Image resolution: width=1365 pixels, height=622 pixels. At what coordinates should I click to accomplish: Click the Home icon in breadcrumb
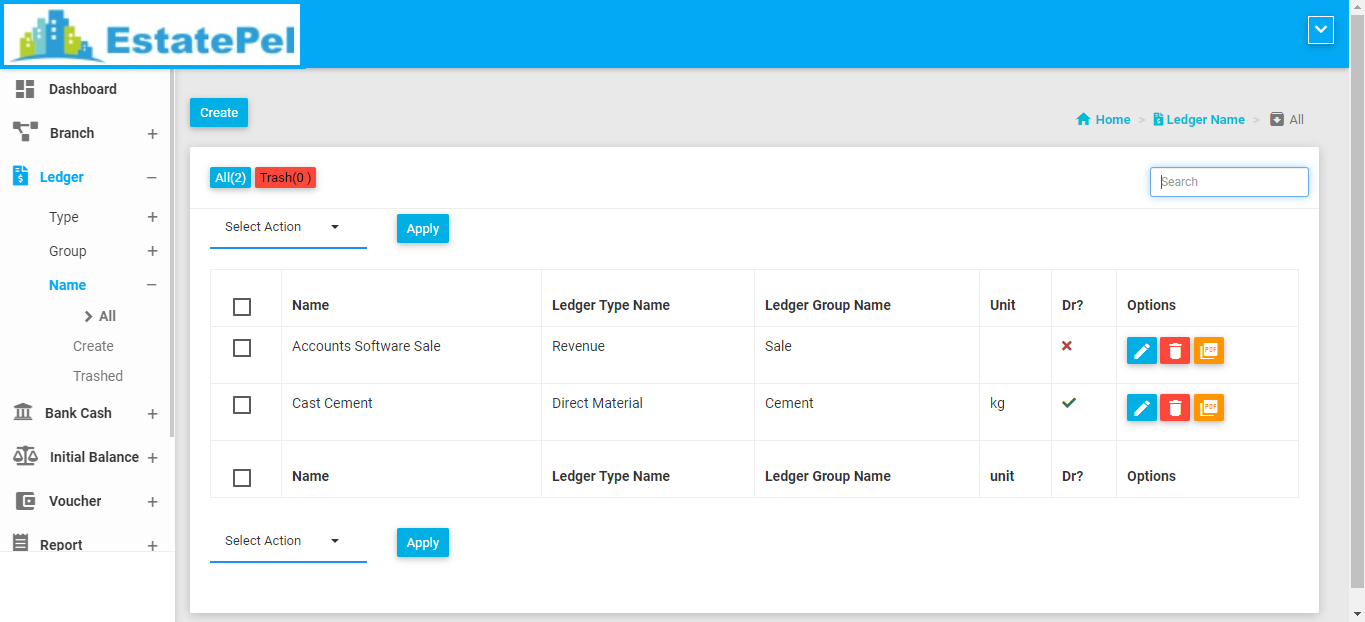click(x=1083, y=120)
